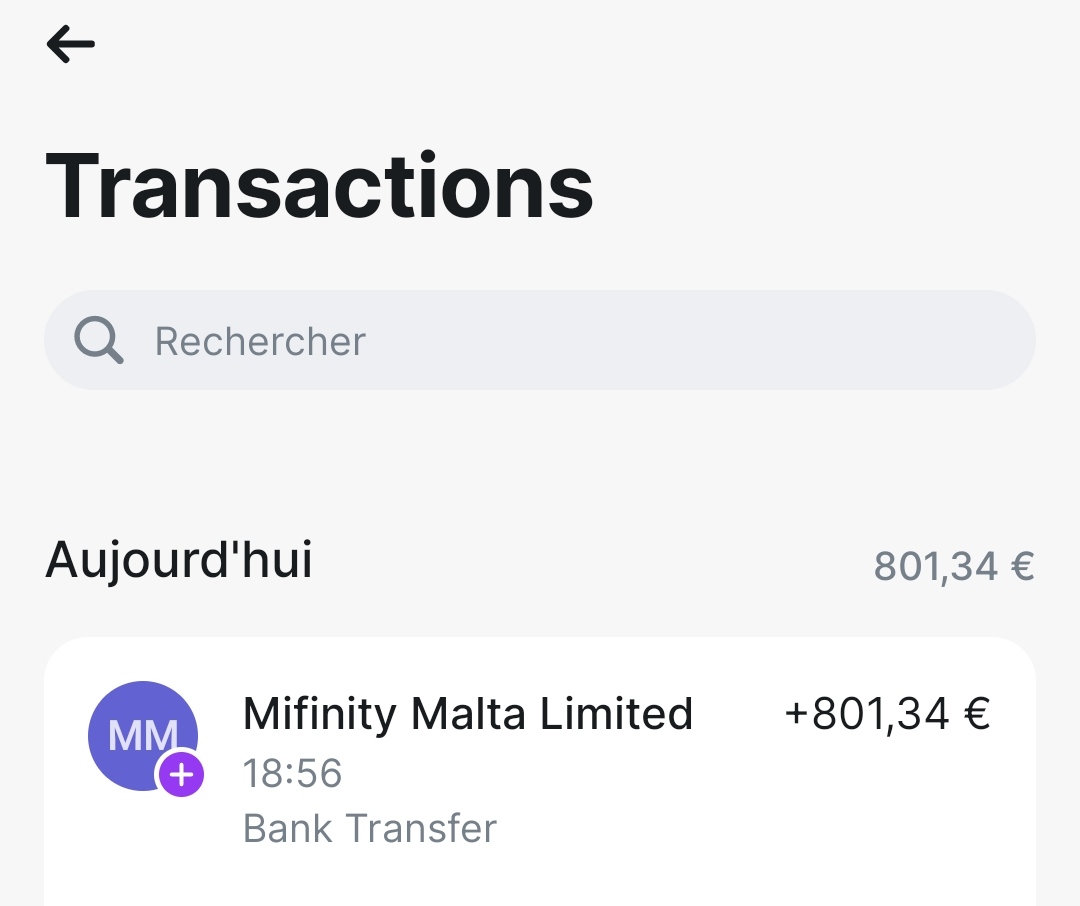Tap the back arrow icon

[70, 44]
